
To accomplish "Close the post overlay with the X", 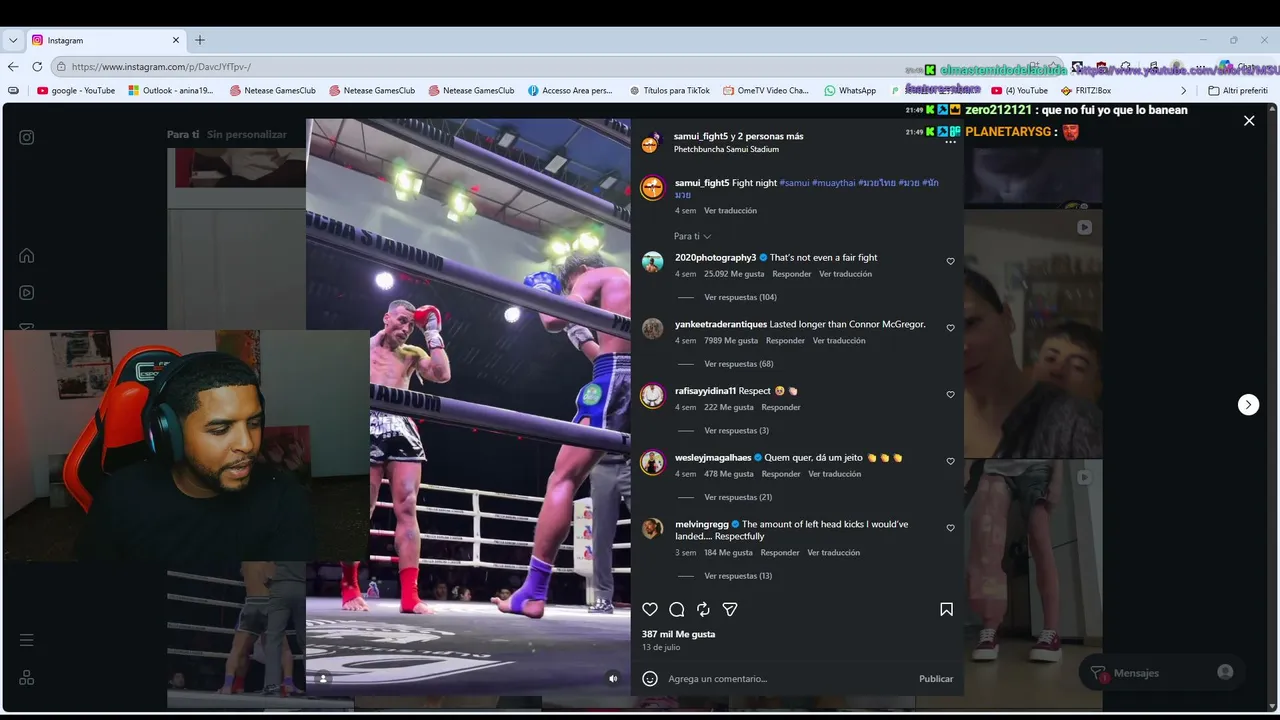I will pyautogui.click(x=1249, y=121).
